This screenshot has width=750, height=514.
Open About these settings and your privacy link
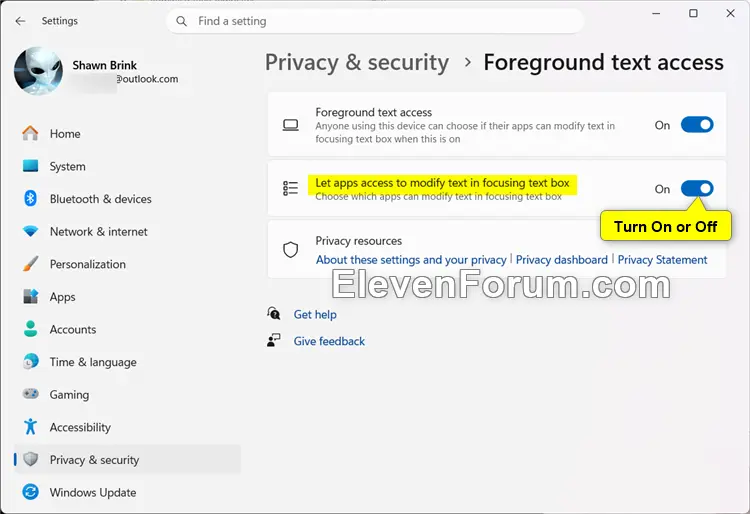[x=411, y=260]
